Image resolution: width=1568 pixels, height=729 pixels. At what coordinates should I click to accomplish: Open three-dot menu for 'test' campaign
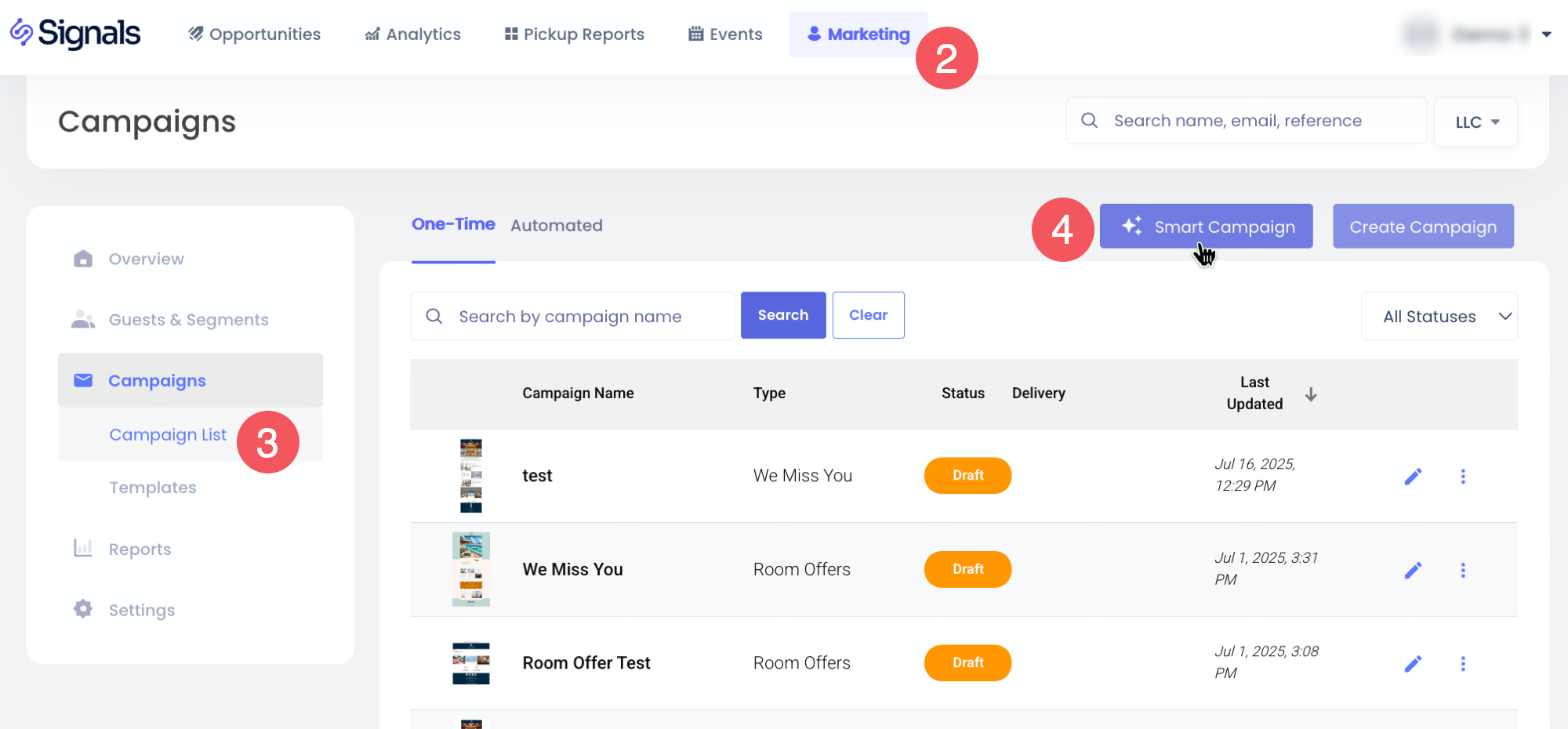[x=1463, y=477]
